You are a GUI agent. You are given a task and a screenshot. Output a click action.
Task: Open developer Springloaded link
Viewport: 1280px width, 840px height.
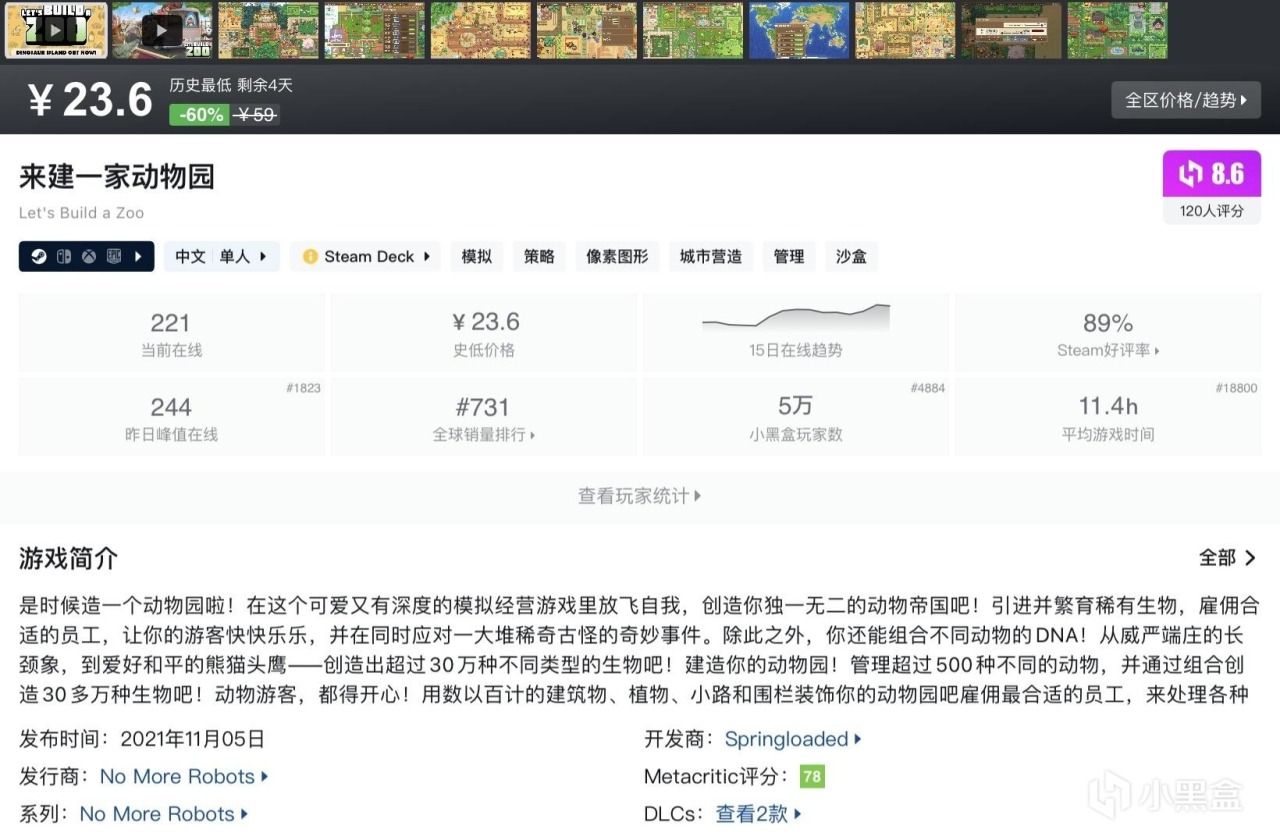click(x=793, y=739)
